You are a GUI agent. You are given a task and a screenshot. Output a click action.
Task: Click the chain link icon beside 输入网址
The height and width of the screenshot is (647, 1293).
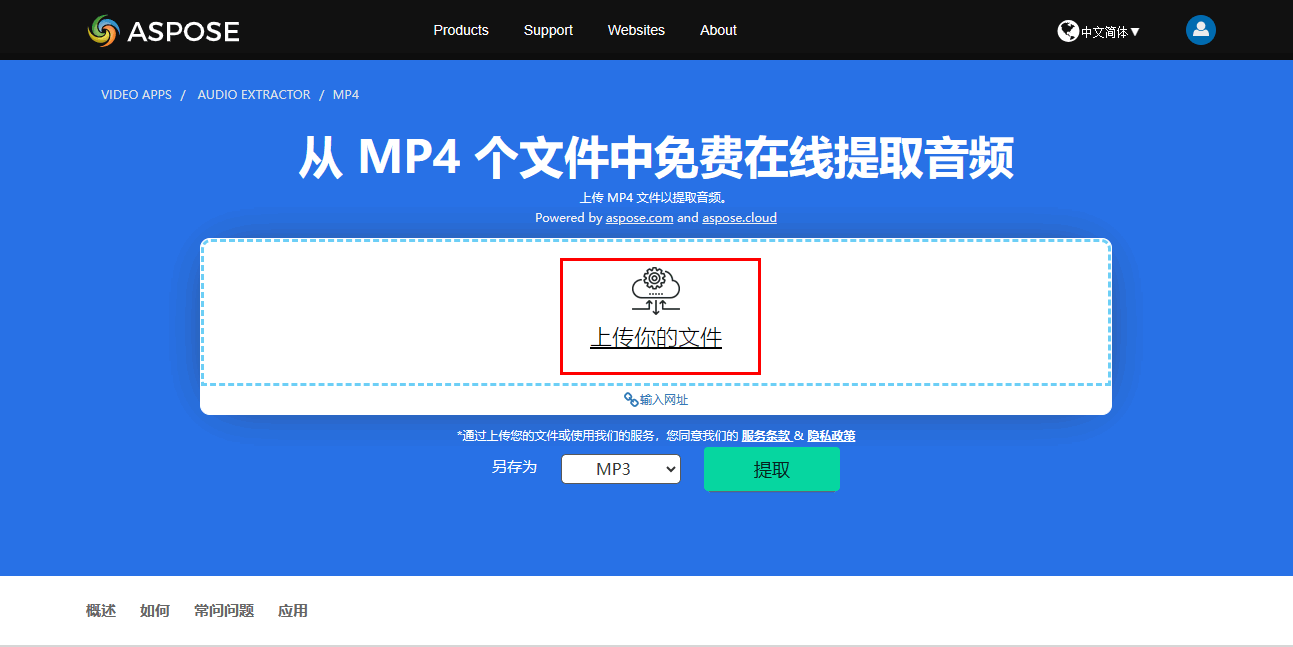631,400
